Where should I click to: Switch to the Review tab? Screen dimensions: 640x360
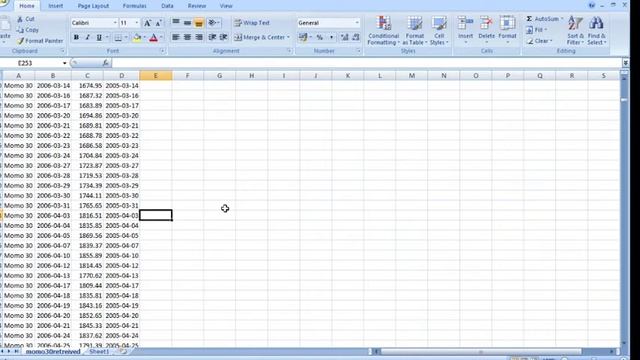point(197,6)
